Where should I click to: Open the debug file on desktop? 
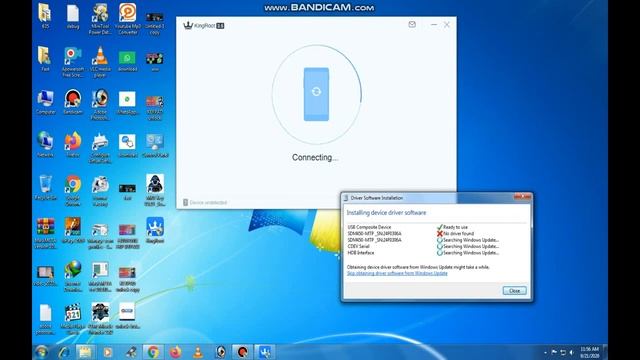(x=73, y=17)
